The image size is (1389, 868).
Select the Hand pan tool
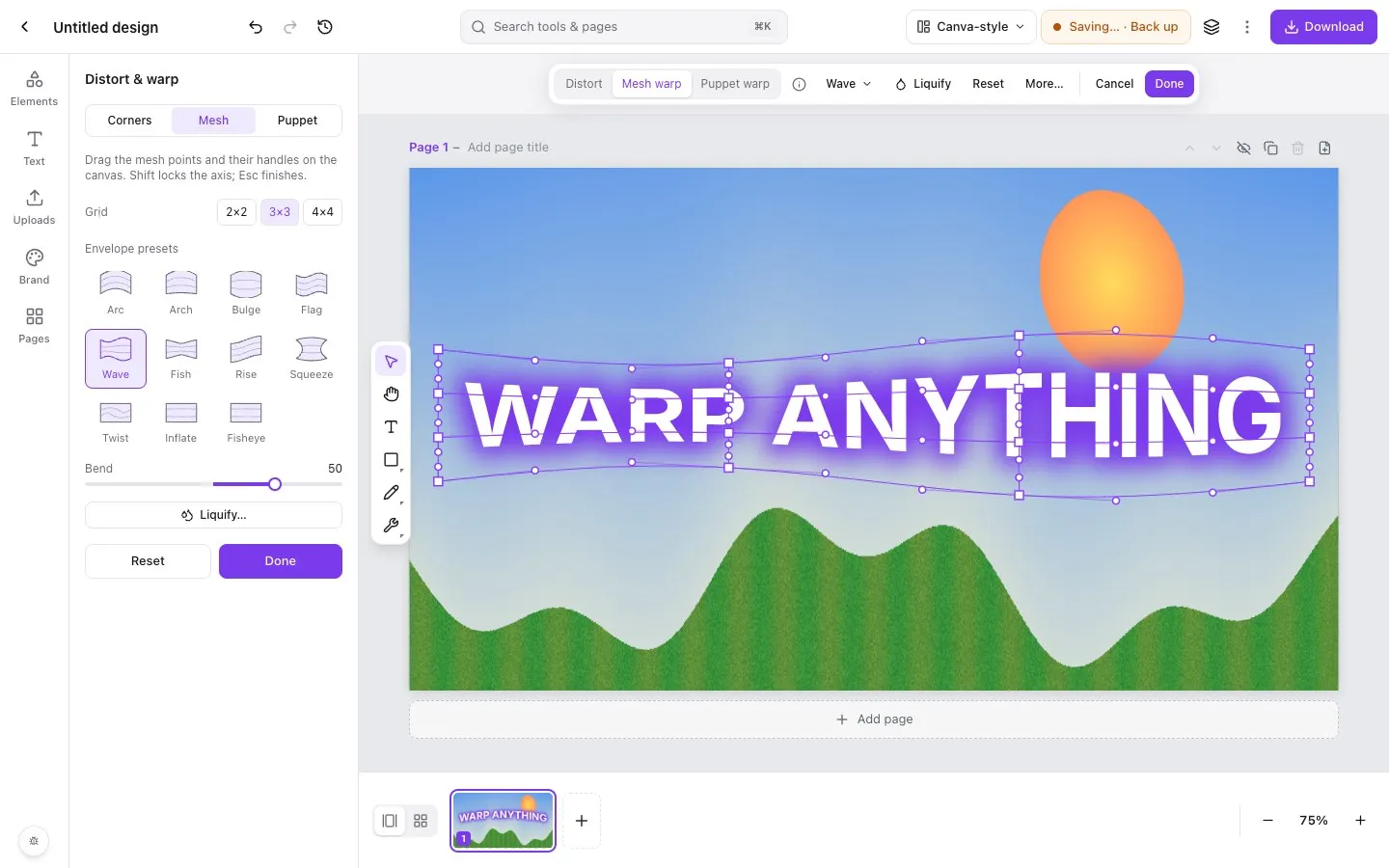[x=391, y=394]
